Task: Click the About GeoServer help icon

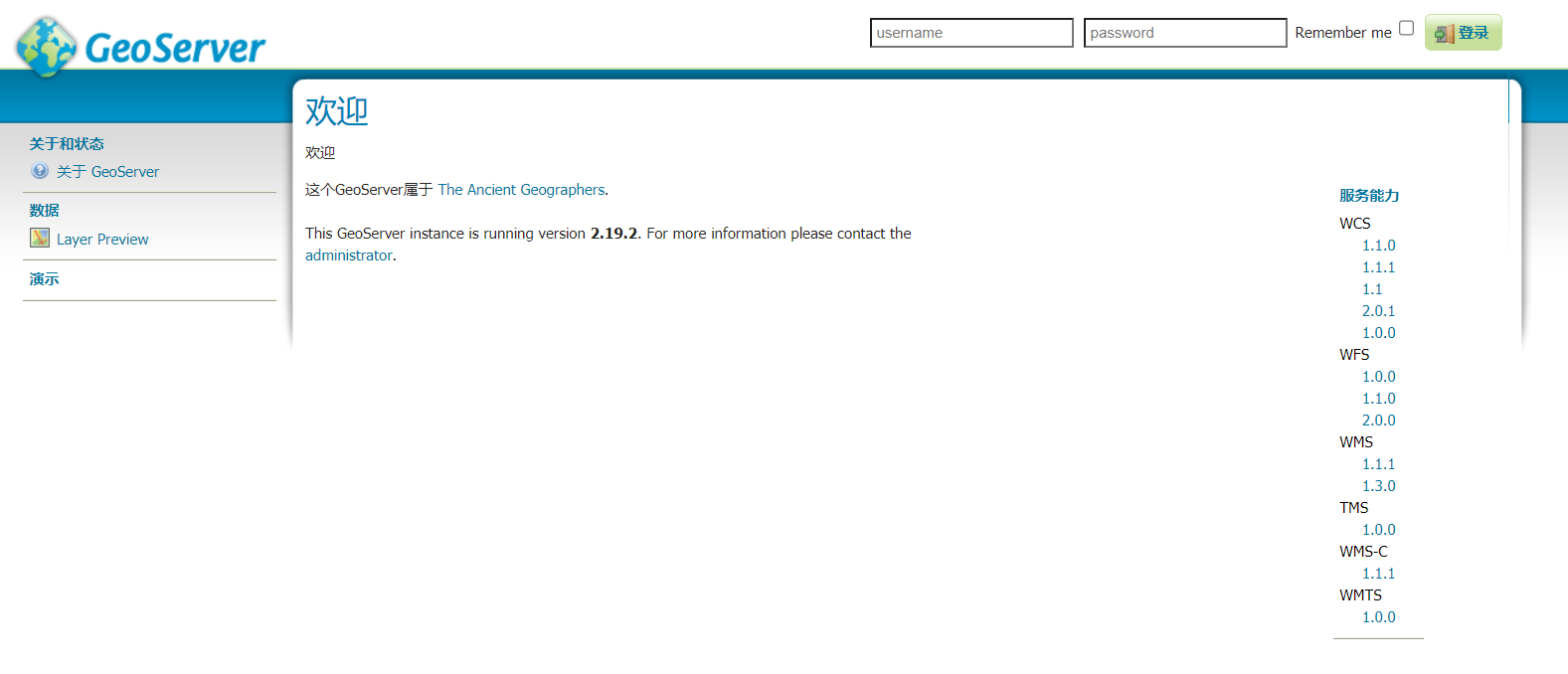Action: [x=40, y=171]
